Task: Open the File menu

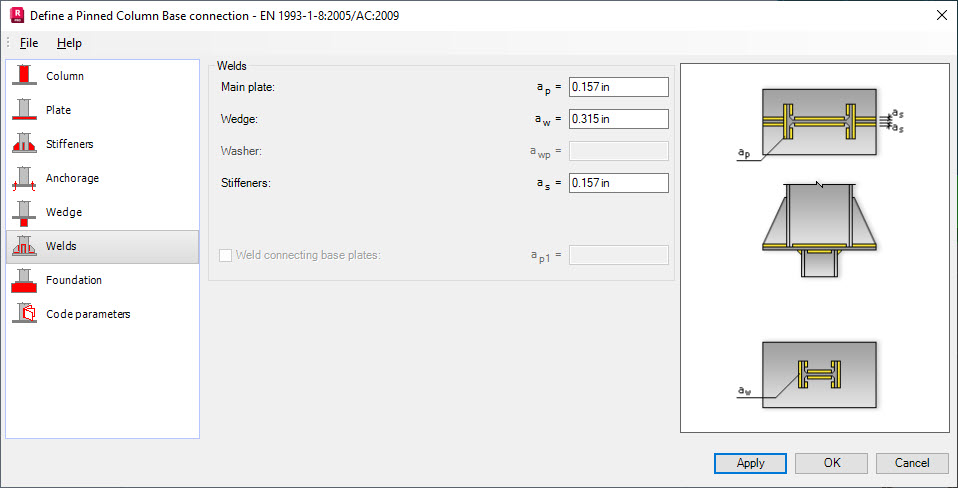Action: coord(29,43)
